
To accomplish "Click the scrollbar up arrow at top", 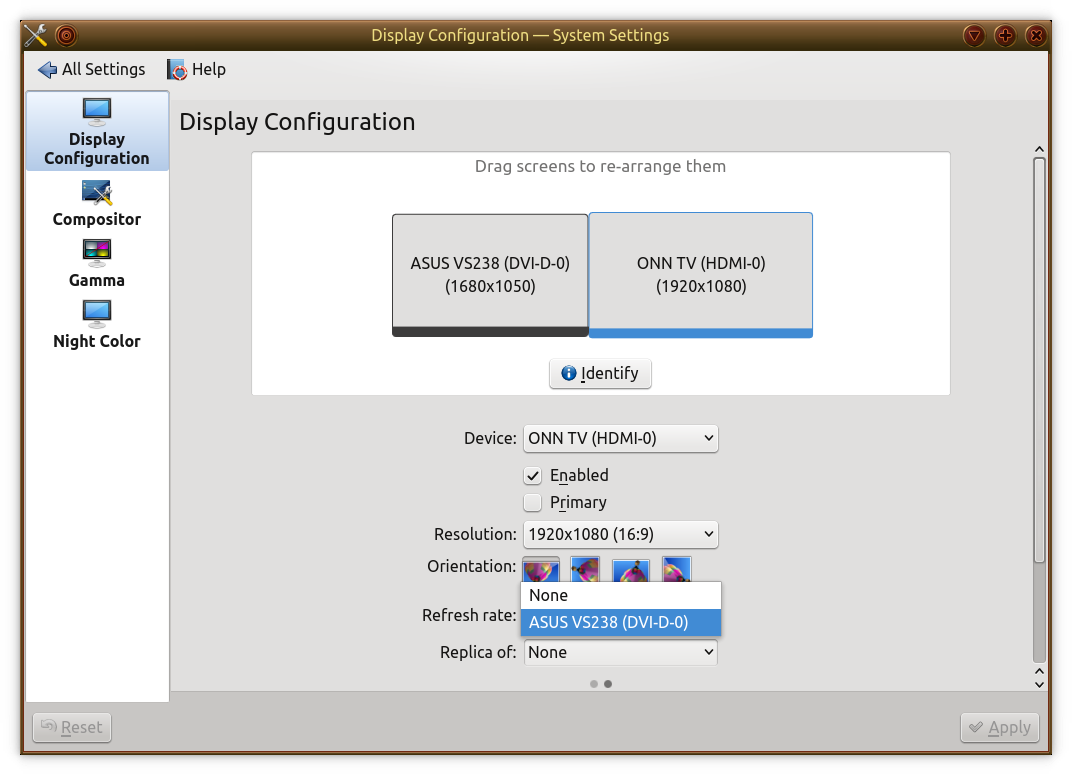I will pyautogui.click(x=1039, y=150).
